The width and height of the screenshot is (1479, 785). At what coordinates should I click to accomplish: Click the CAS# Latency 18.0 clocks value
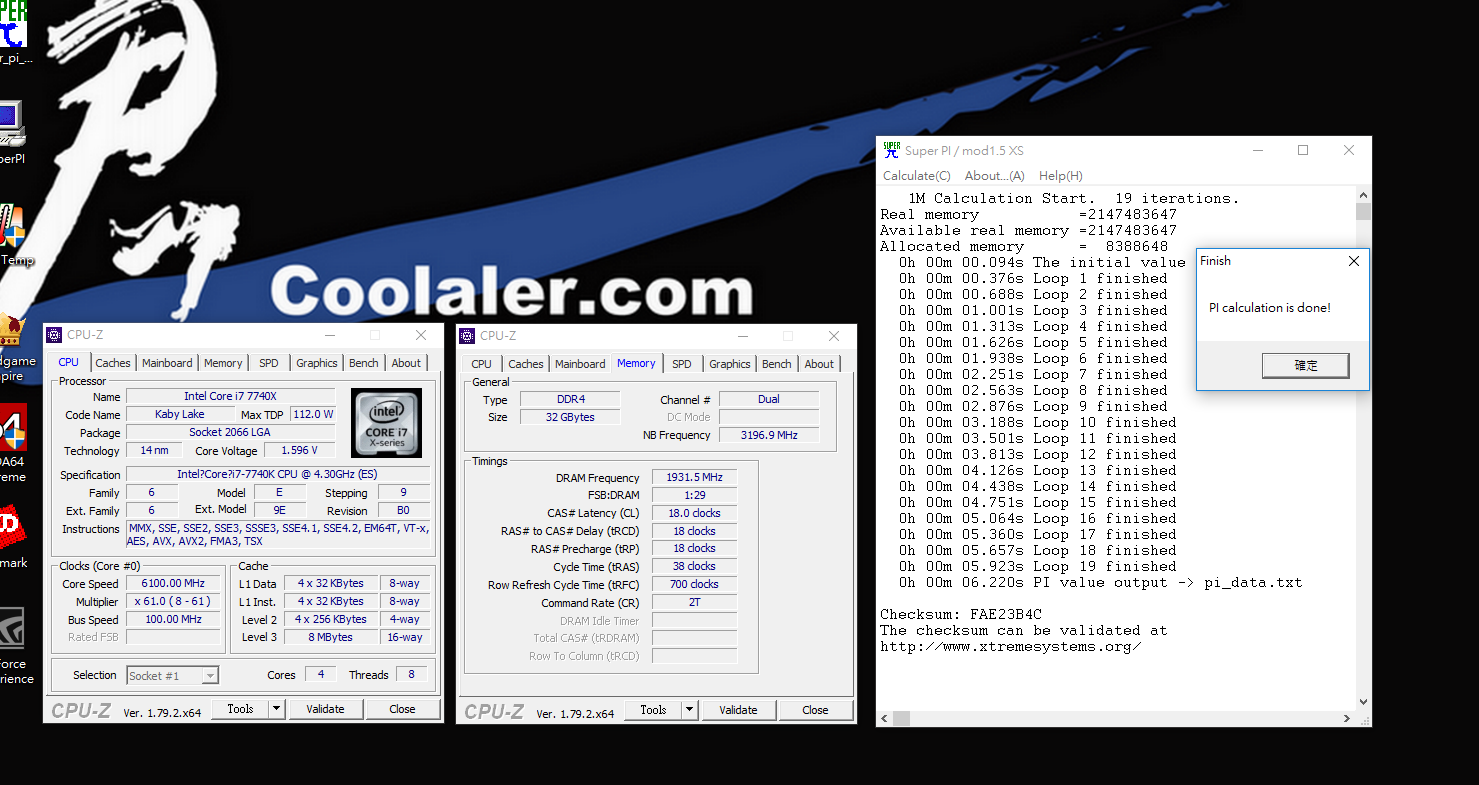coord(694,513)
